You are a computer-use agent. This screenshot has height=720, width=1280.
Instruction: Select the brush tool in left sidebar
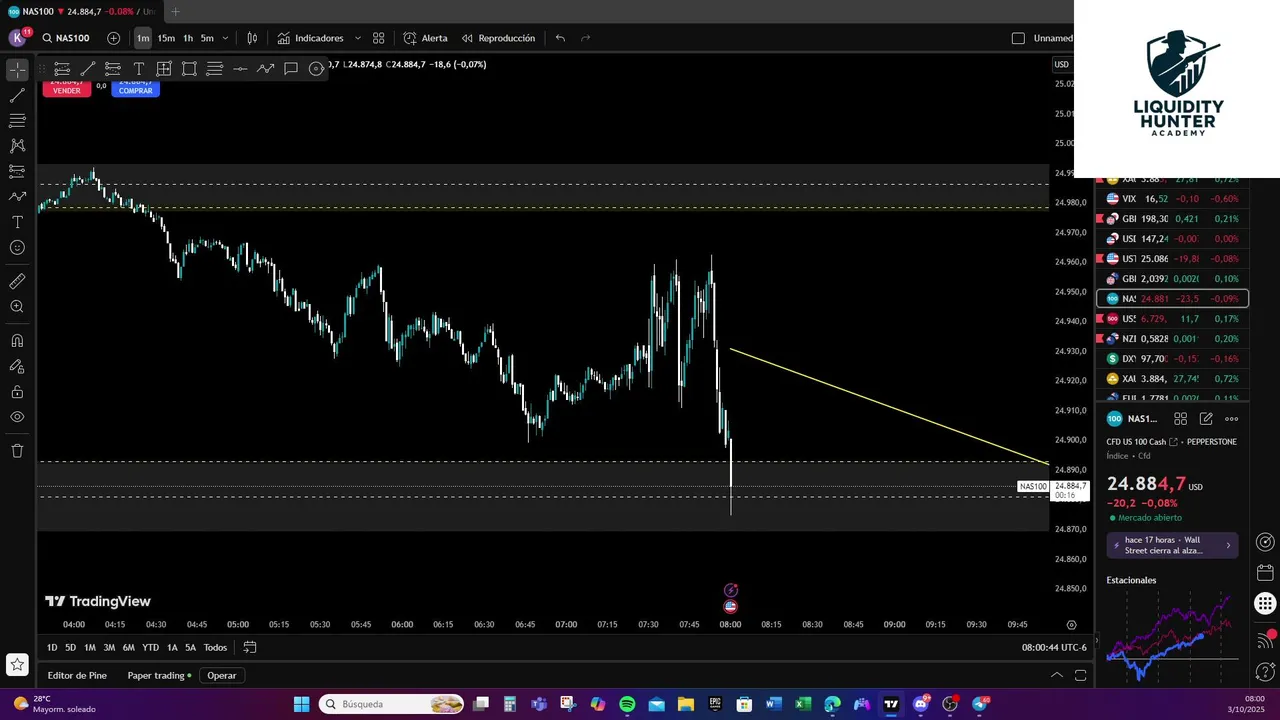tap(17, 197)
